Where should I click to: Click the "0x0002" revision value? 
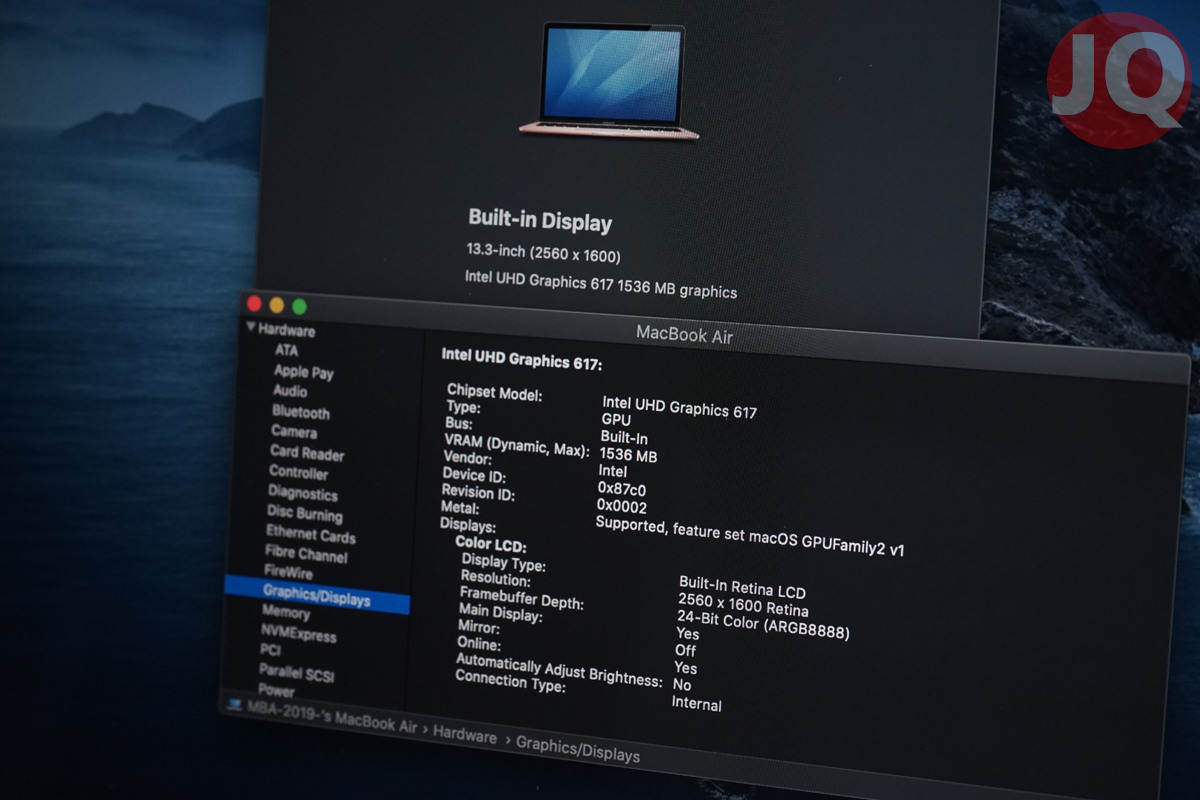pos(621,506)
